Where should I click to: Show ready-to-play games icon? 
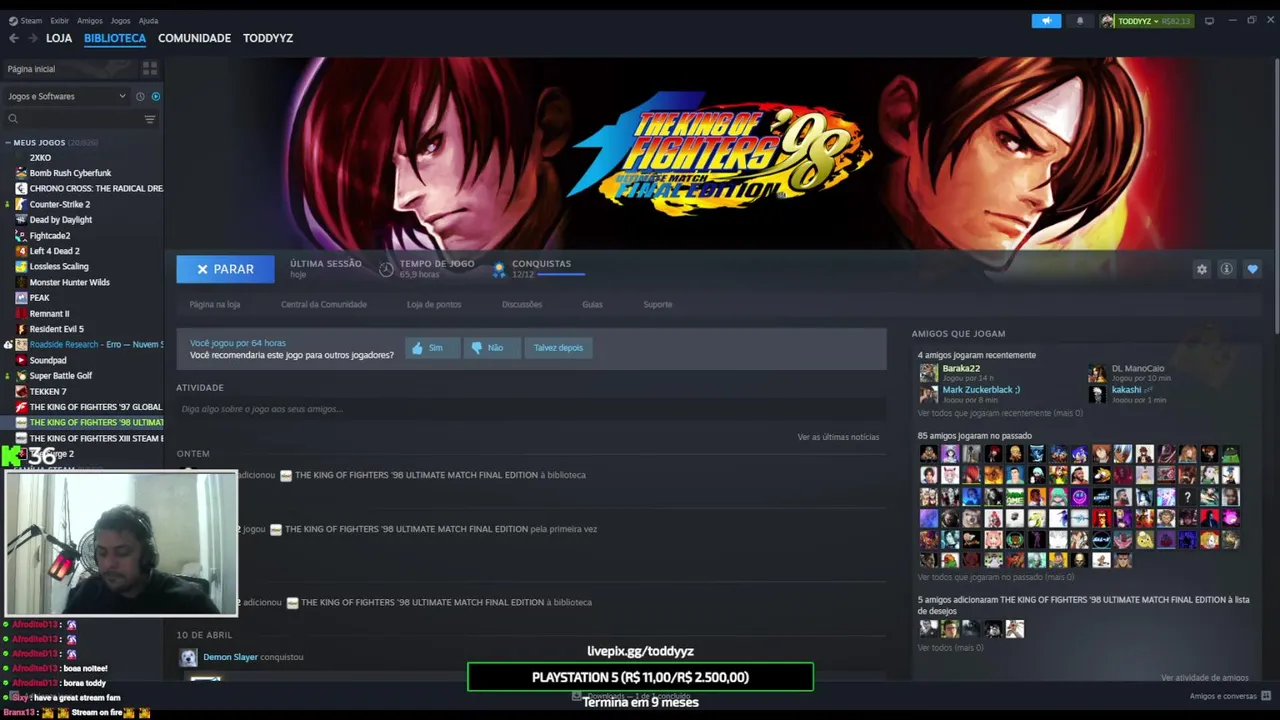pyautogui.click(x=155, y=96)
